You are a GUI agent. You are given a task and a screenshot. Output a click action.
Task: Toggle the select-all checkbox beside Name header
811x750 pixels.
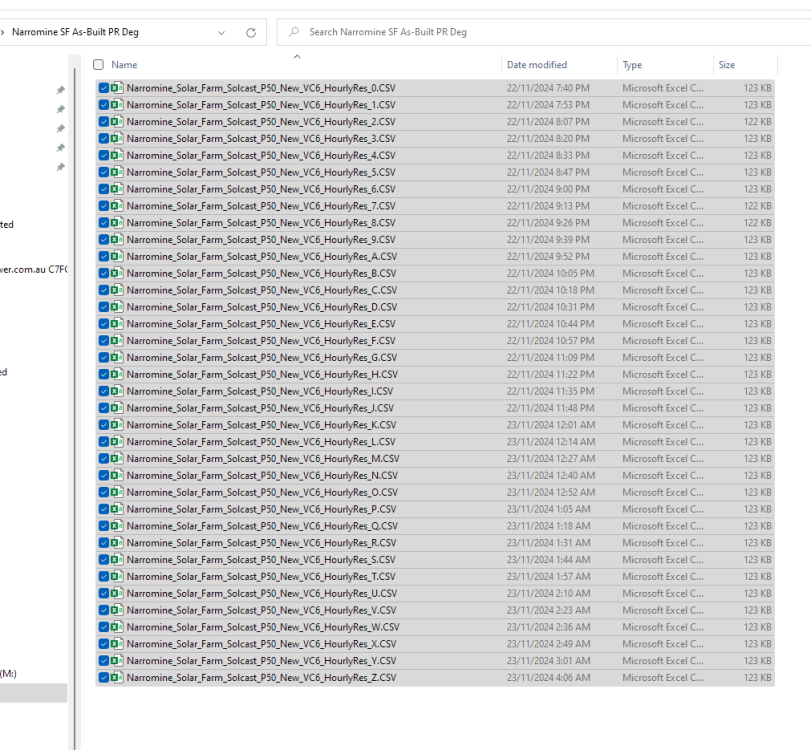point(98,65)
